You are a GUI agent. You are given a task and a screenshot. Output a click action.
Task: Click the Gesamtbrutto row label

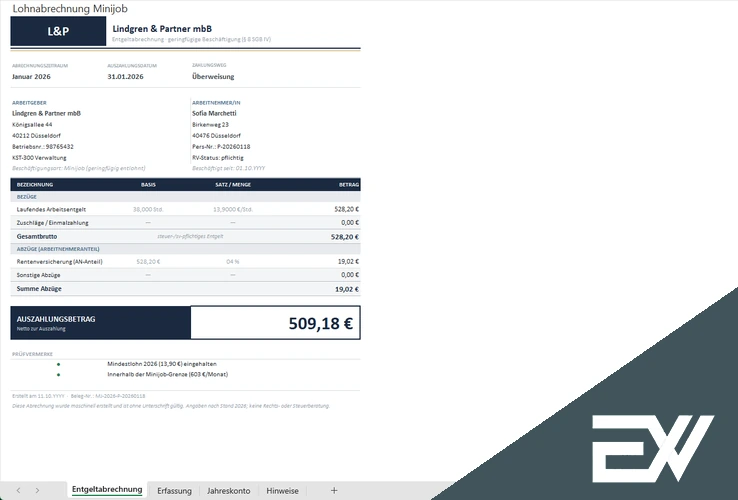point(37,236)
